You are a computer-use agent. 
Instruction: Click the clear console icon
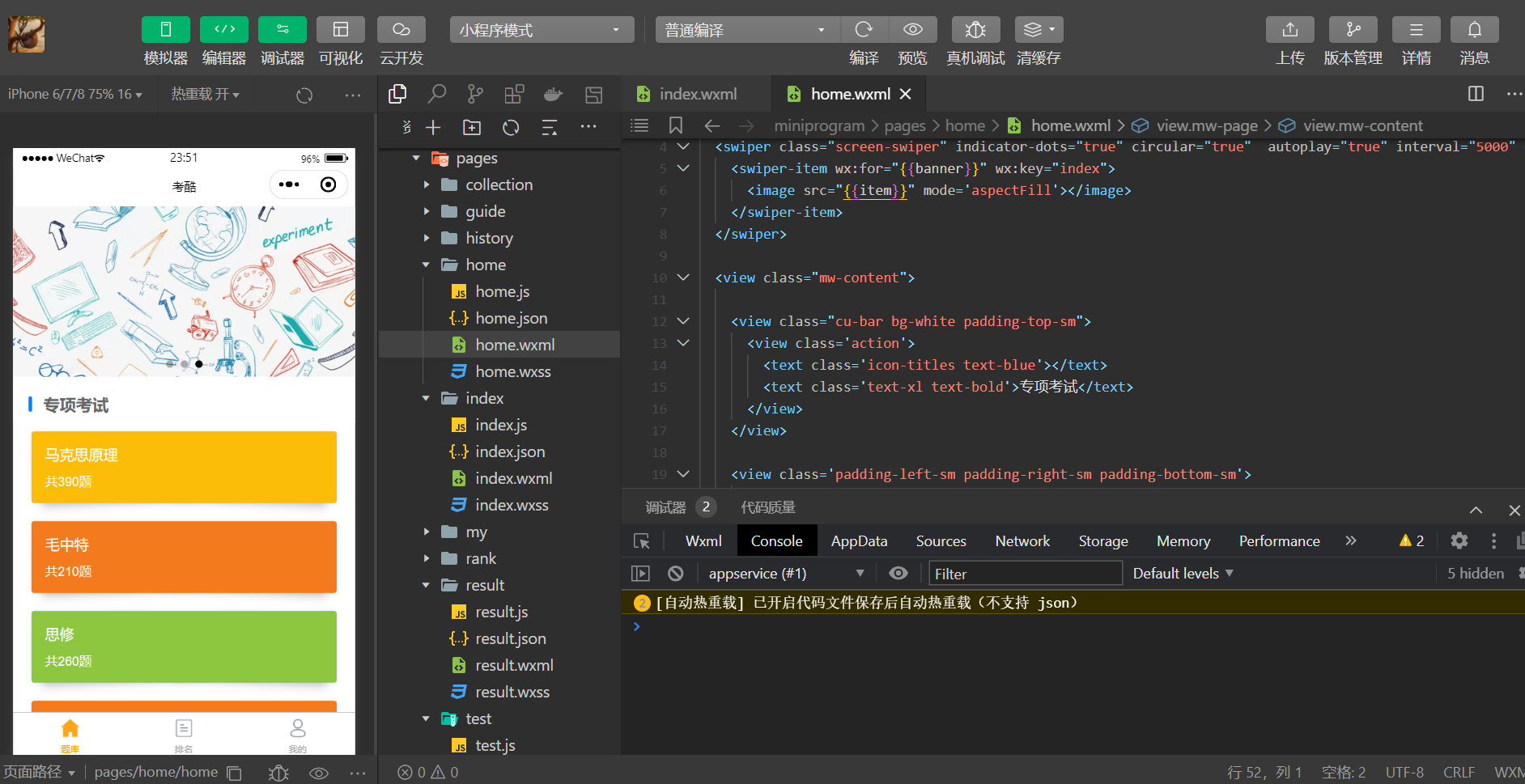(x=676, y=574)
